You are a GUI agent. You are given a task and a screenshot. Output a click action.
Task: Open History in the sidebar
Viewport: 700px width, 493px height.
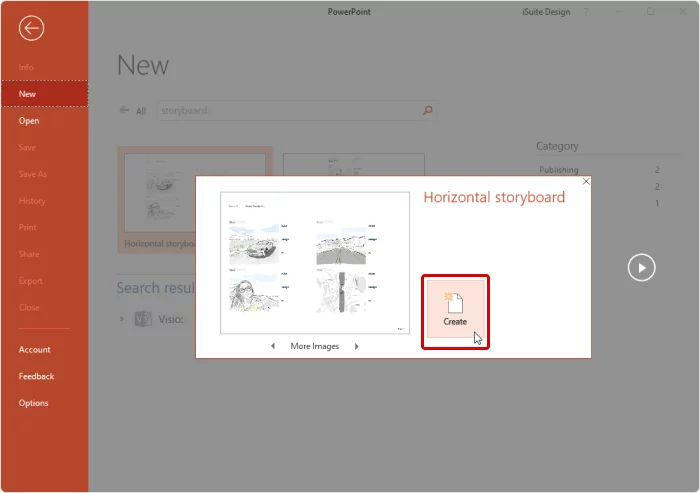tap(32, 201)
